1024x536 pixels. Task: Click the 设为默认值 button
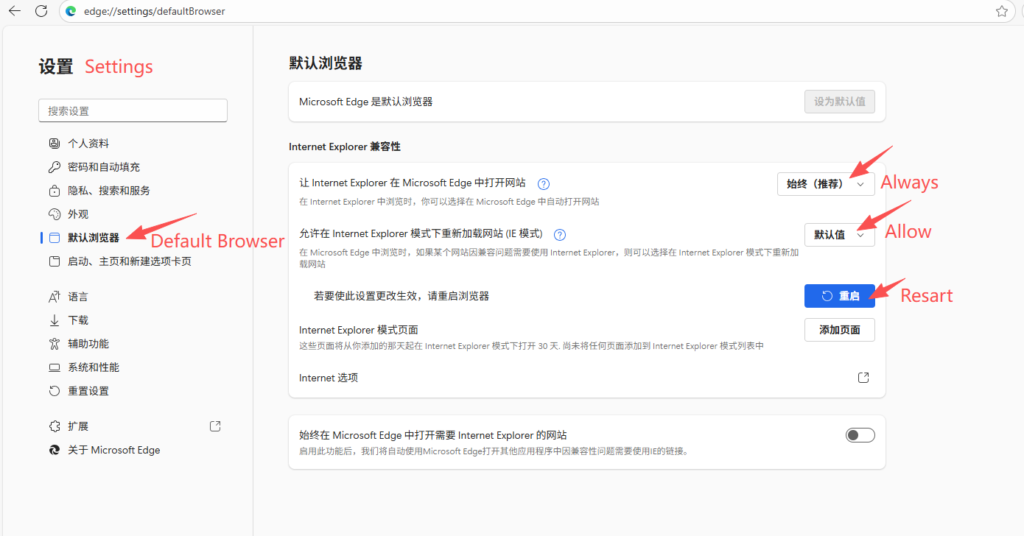pyautogui.click(x=839, y=101)
